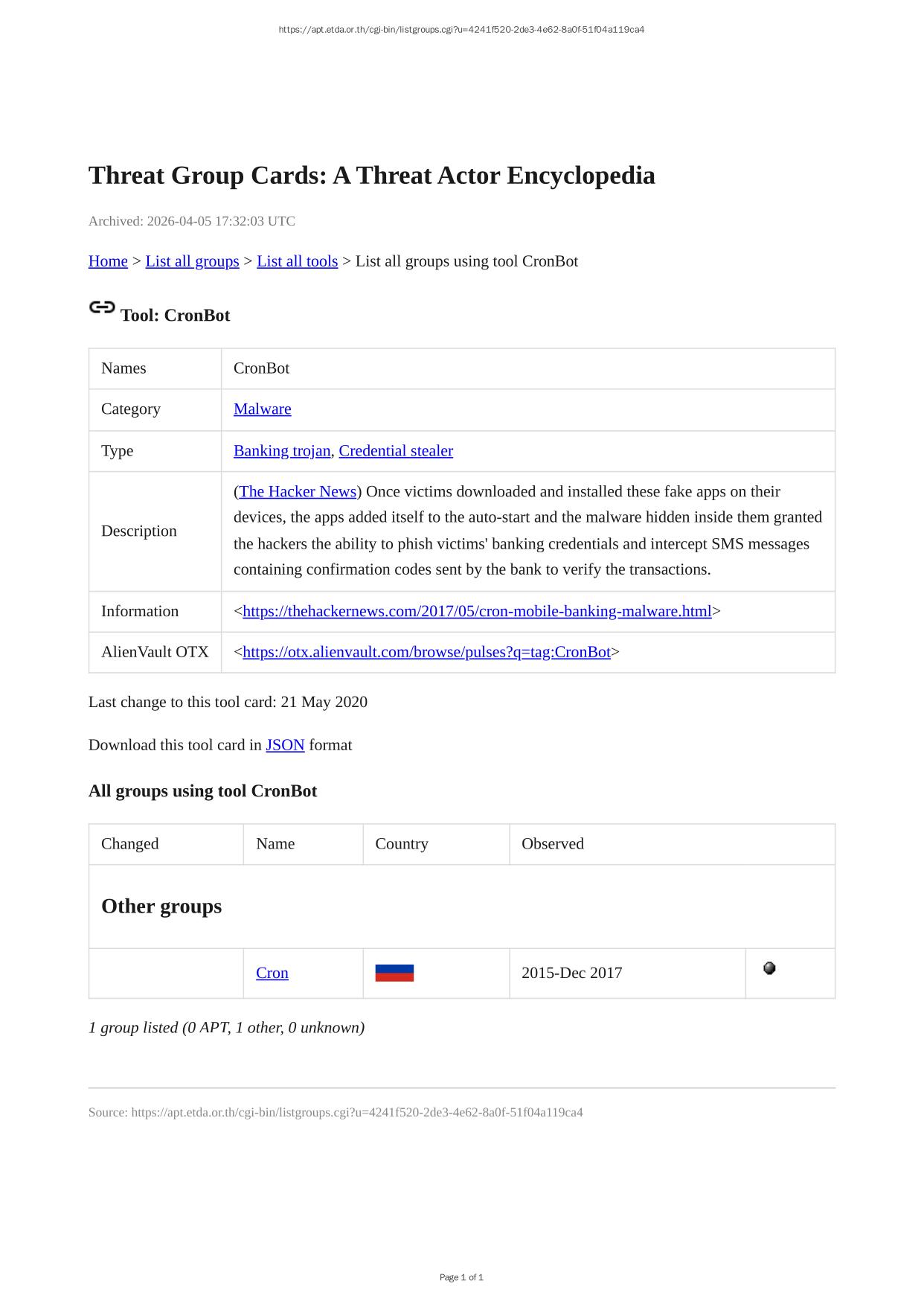Visit the thehackernews.com cron-mobile-banking-malware URL
The image size is (924, 1307).
pos(477,612)
